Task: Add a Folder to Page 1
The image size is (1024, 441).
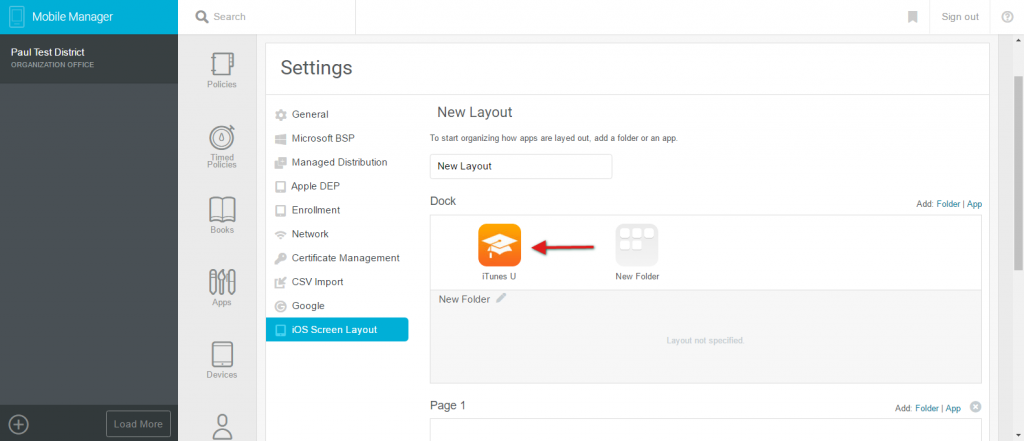Action: pos(927,408)
